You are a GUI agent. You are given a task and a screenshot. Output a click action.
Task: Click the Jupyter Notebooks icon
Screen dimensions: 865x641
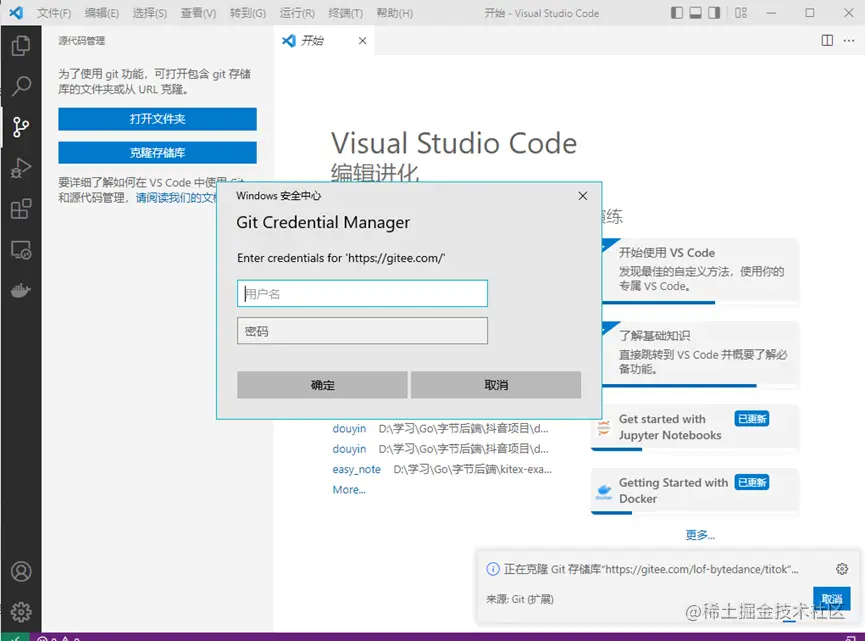pos(604,428)
